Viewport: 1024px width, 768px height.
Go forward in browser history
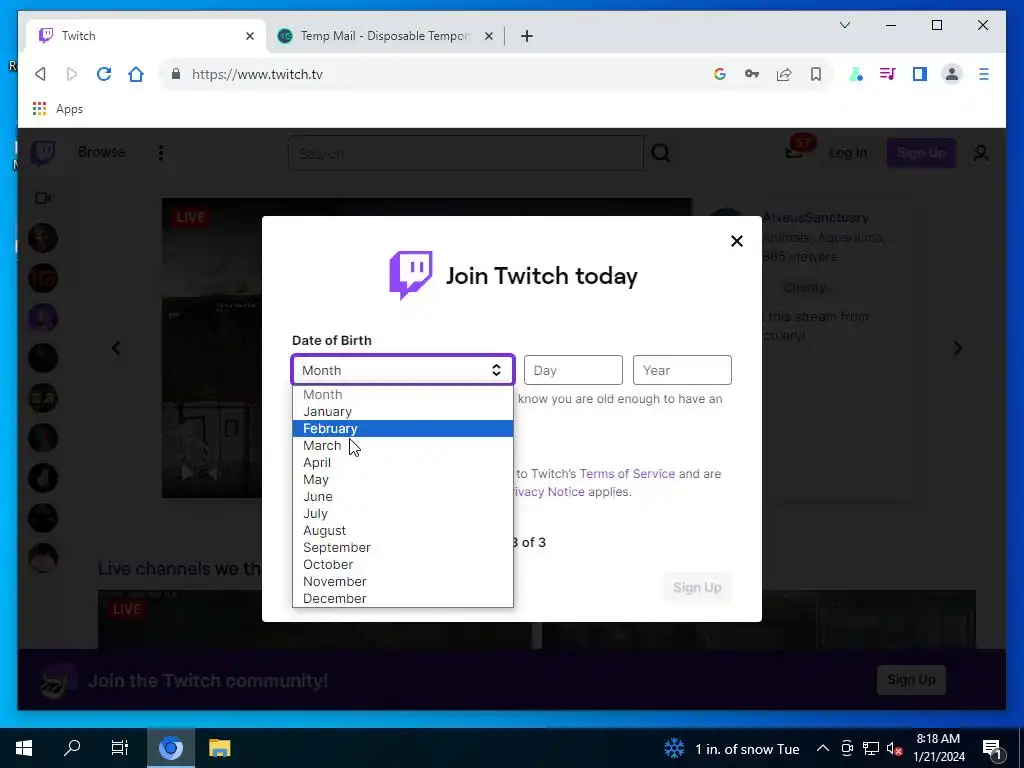point(72,74)
